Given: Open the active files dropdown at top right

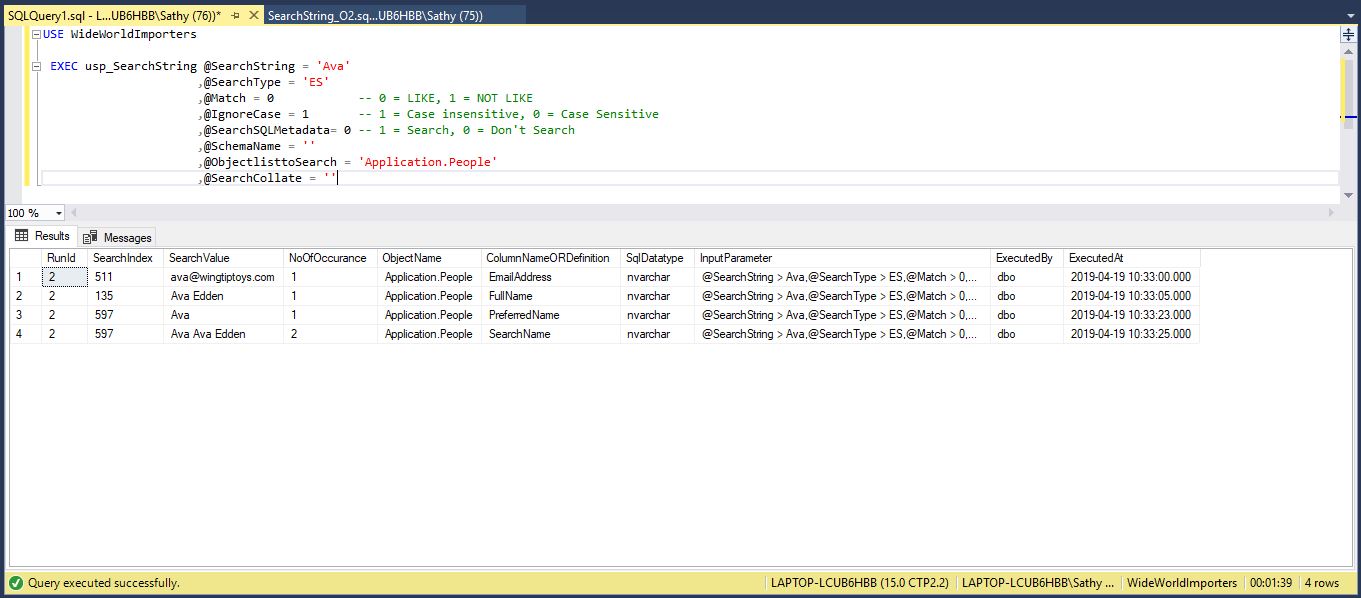Looking at the screenshot, I should point(1350,15).
